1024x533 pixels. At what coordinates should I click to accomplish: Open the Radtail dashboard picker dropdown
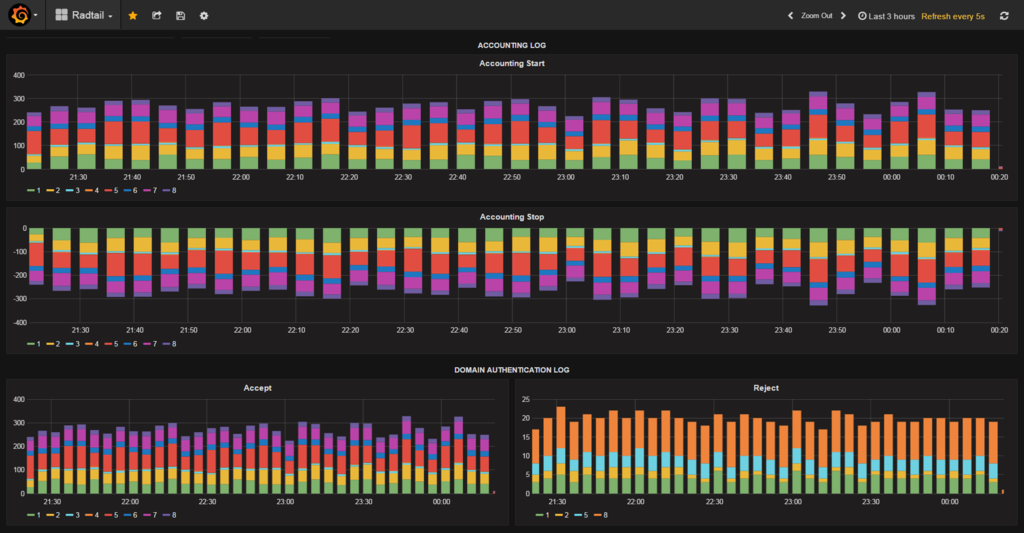tap(84, 15)
